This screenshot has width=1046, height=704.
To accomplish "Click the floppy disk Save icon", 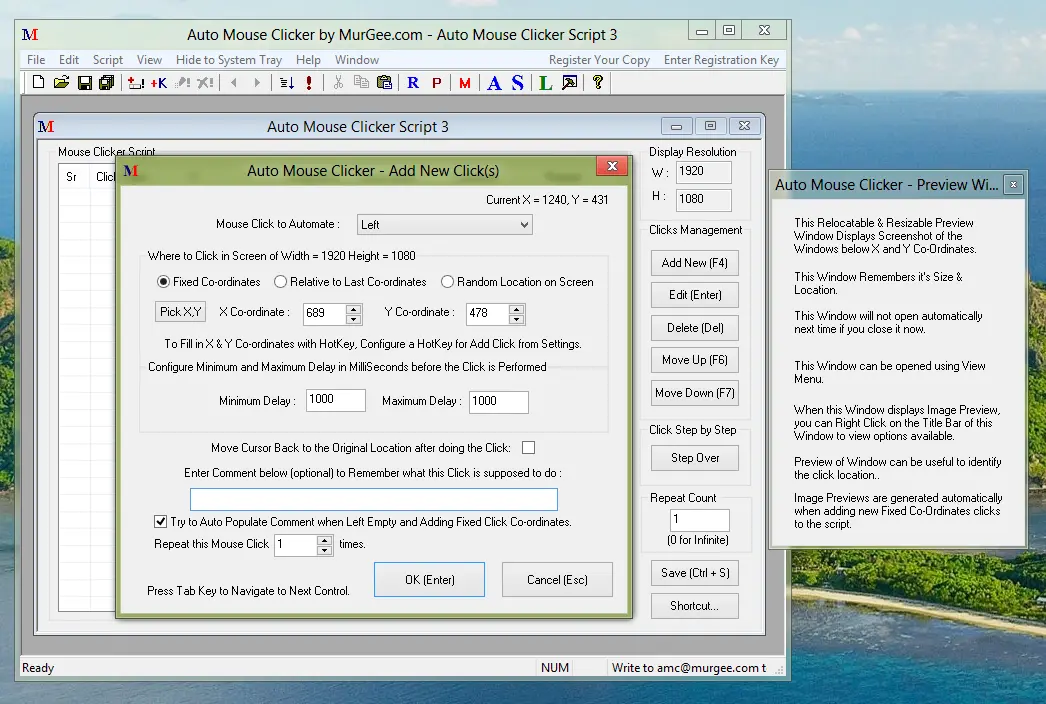I will pos(85,83).
